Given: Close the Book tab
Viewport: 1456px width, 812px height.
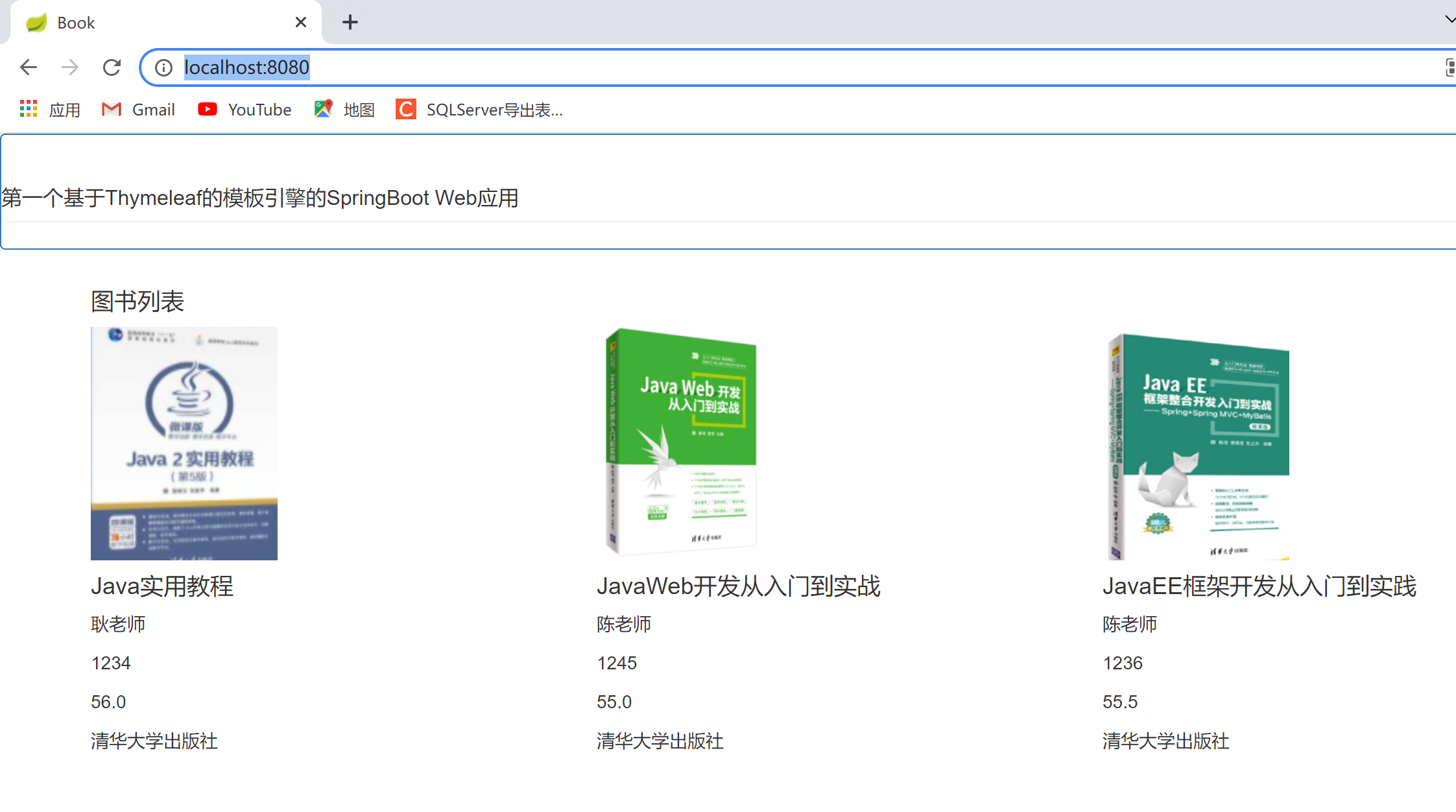Looking at the screenshot, I should 301,23.
